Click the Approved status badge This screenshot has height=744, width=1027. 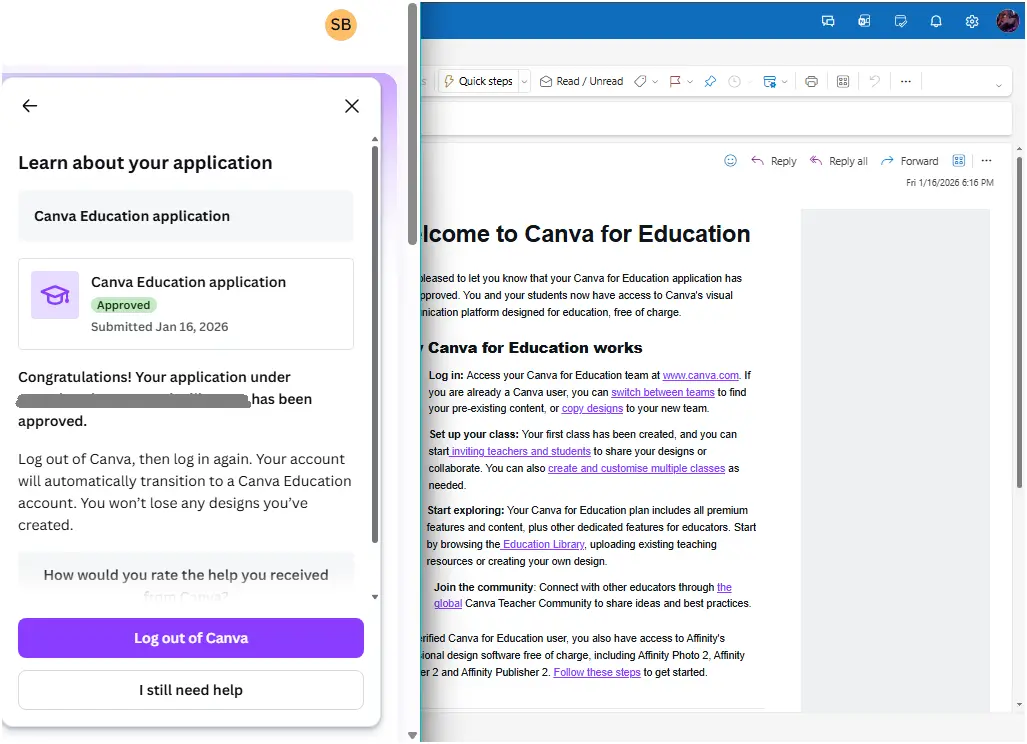point(123,305)
